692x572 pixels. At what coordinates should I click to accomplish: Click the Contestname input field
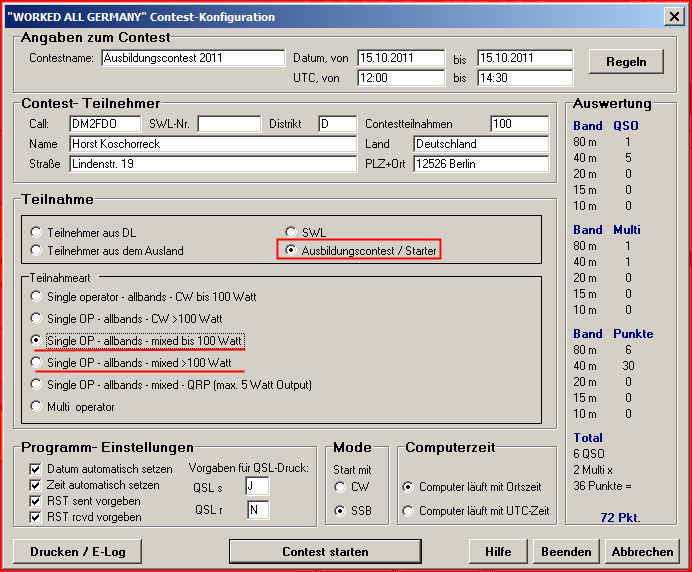pyautogui.click(x=193, y=58)
